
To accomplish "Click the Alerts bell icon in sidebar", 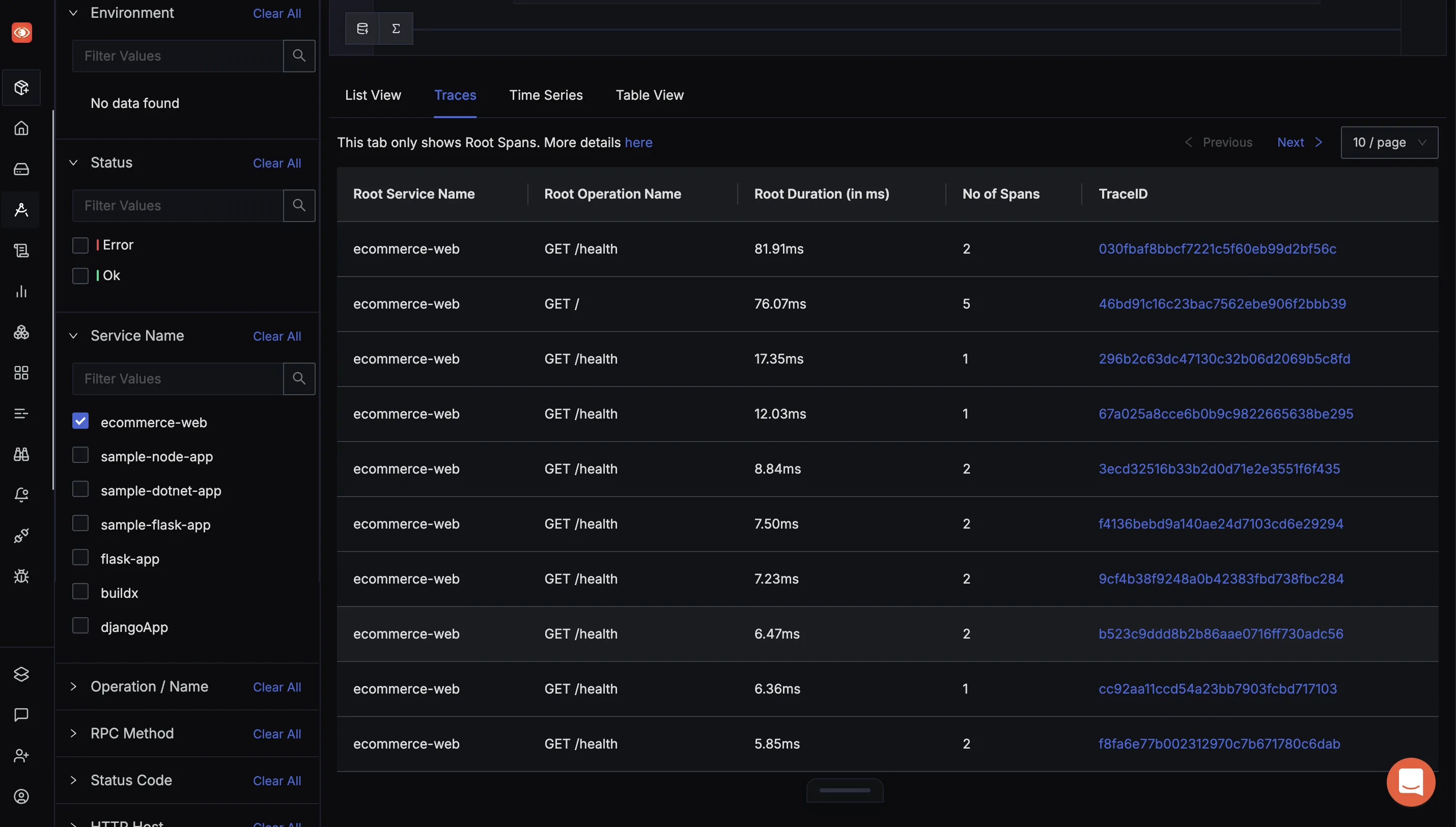I will tap(21, 495).
